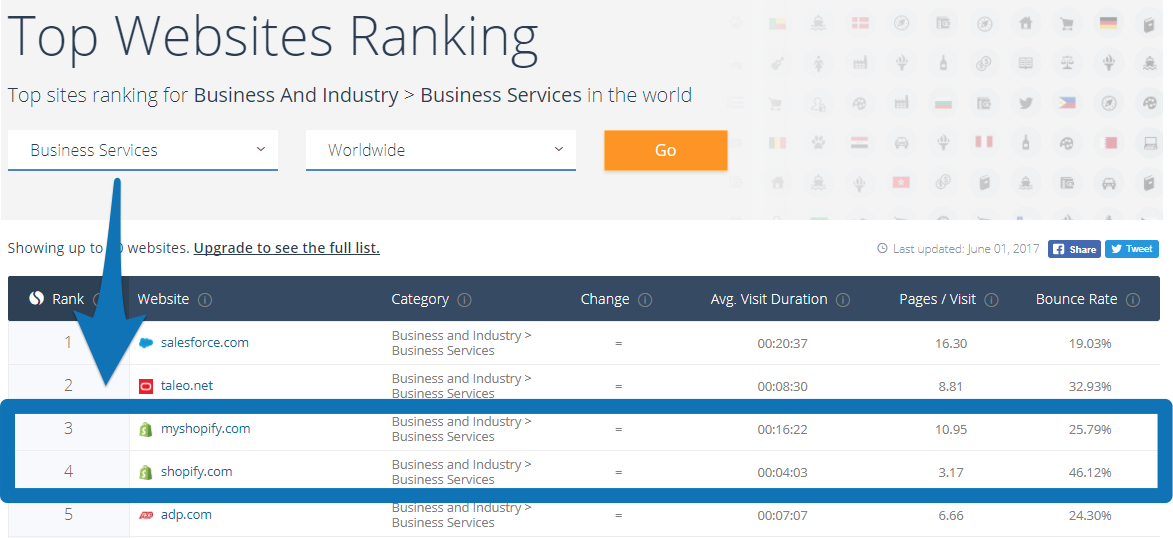
Task: Share the ranking on Facebook
Action: pyautogui.click(x=1074, y=249)
